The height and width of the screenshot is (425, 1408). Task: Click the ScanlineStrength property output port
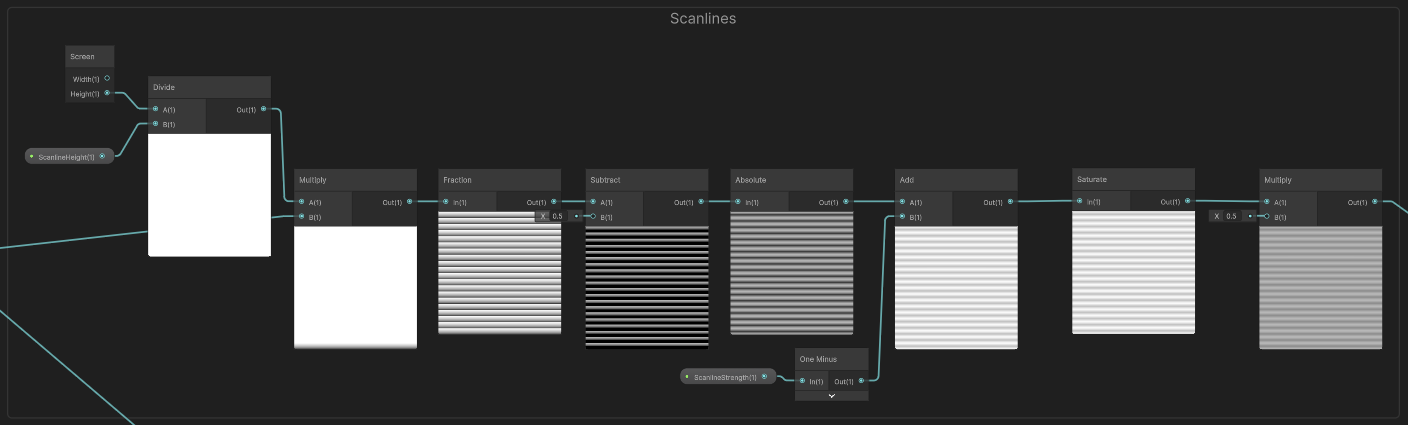pos(764,377)
